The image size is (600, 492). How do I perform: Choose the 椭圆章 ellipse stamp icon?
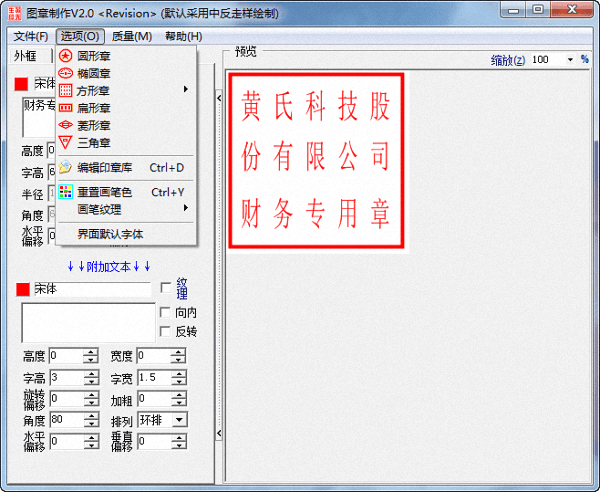66,73
